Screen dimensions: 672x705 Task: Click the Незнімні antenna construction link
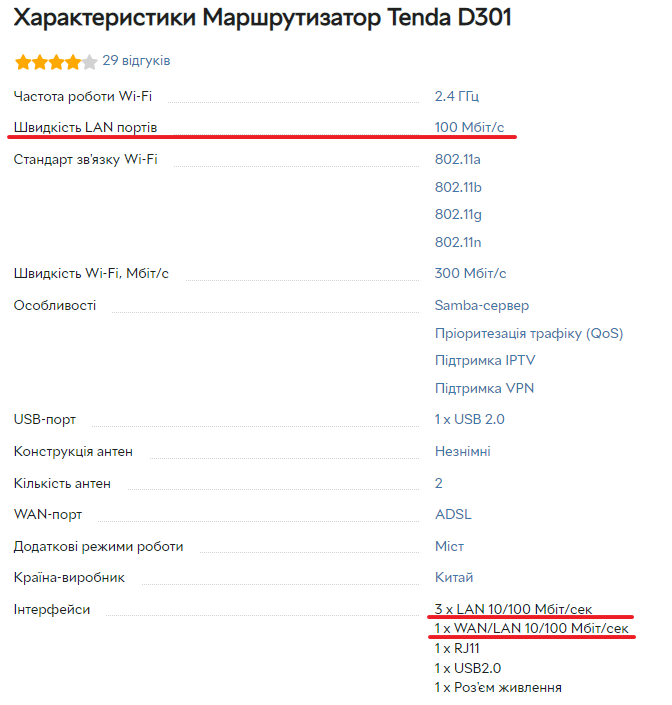(463, 451)
